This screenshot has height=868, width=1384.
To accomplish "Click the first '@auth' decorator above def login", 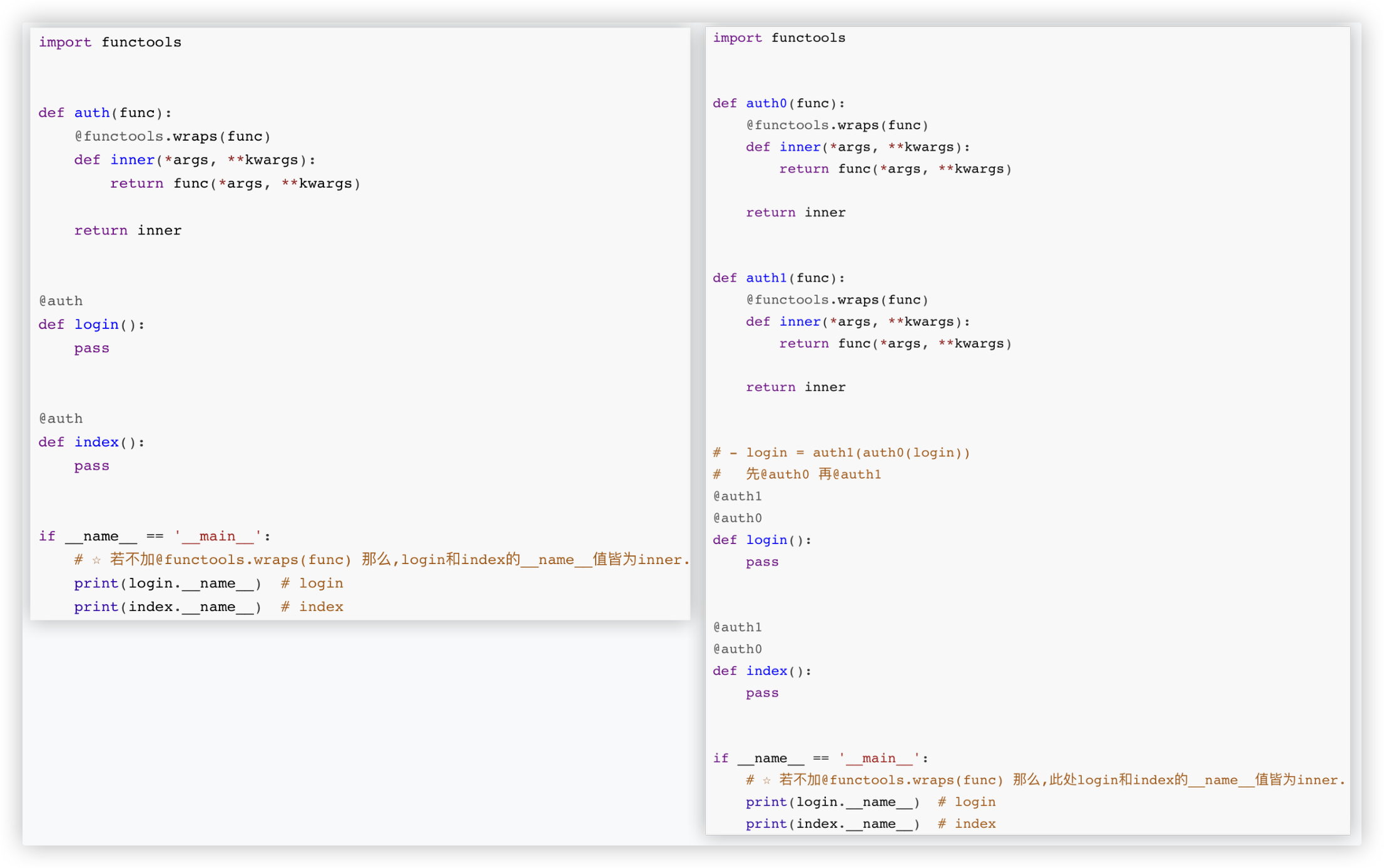I will (x=61, y=301).
